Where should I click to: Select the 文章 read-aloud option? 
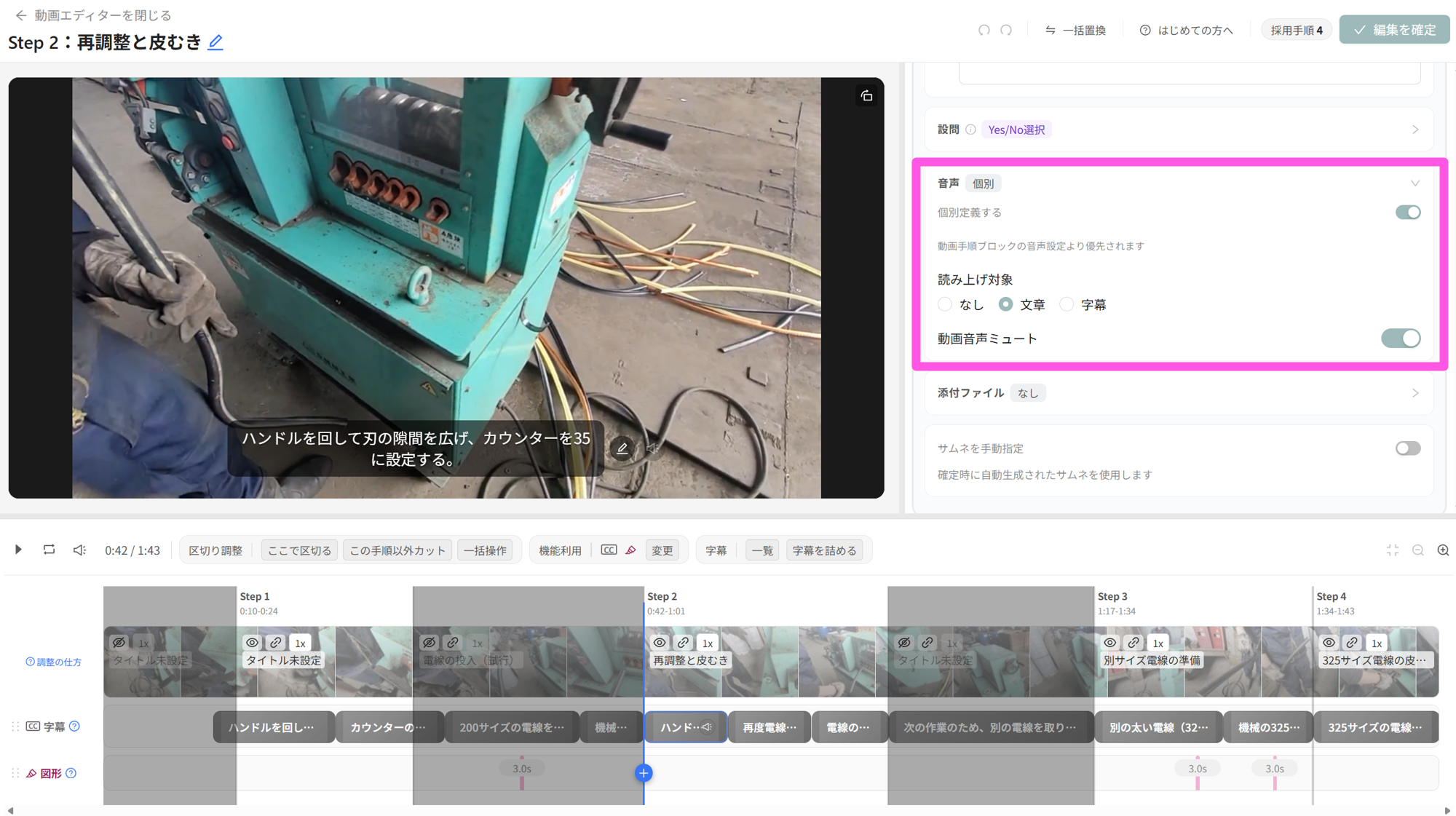pyautogui.click(x=1005, y=304)
